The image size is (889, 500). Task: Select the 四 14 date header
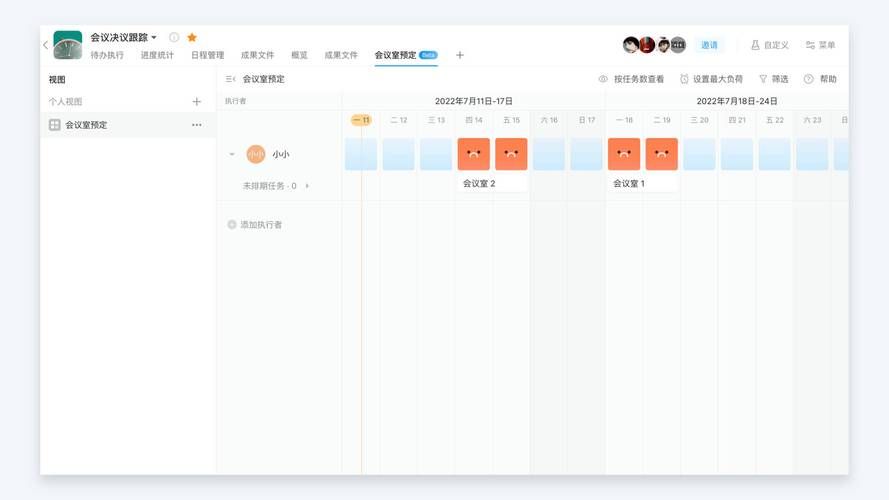coord(473,120)
